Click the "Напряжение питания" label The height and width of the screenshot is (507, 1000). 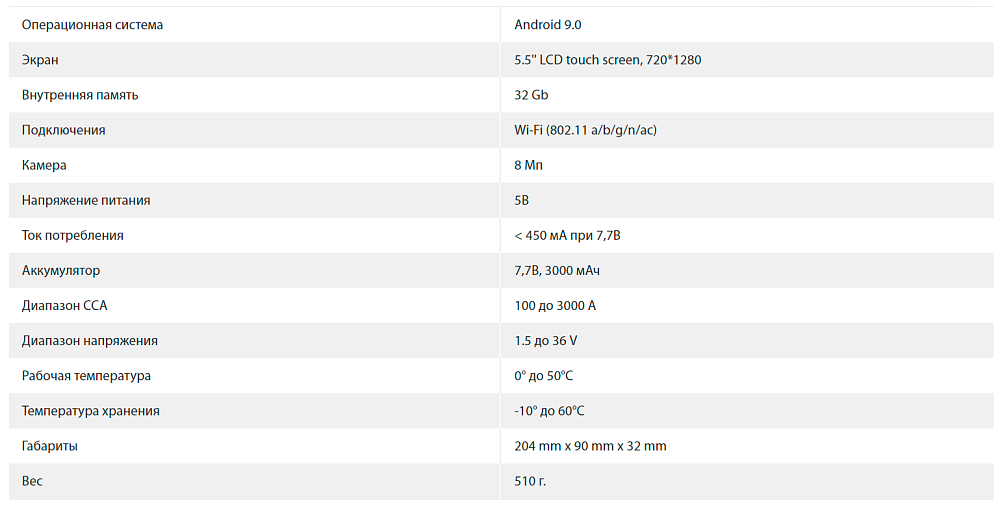pos(86,200)
